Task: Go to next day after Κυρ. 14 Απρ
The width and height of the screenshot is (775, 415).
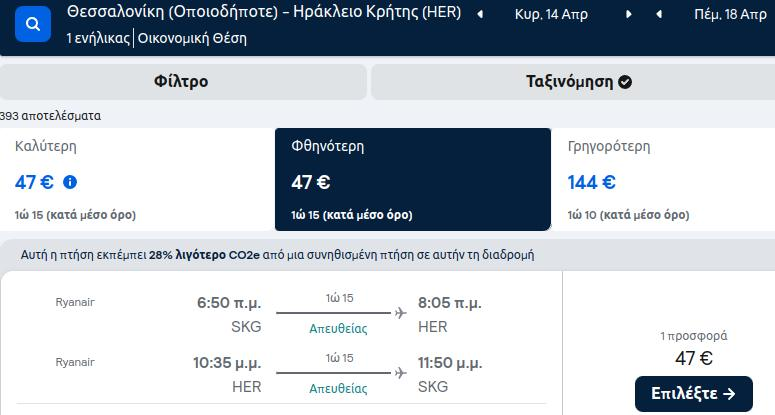Action: [629, 14]
